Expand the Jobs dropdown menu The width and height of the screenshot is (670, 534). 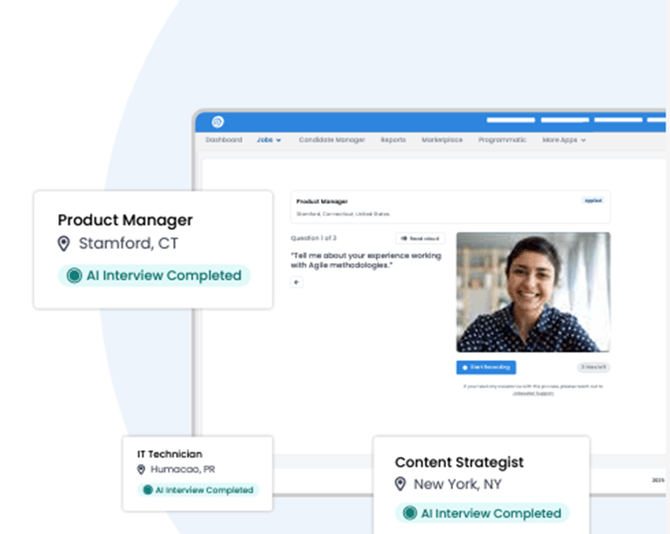[x=269, y=140]
